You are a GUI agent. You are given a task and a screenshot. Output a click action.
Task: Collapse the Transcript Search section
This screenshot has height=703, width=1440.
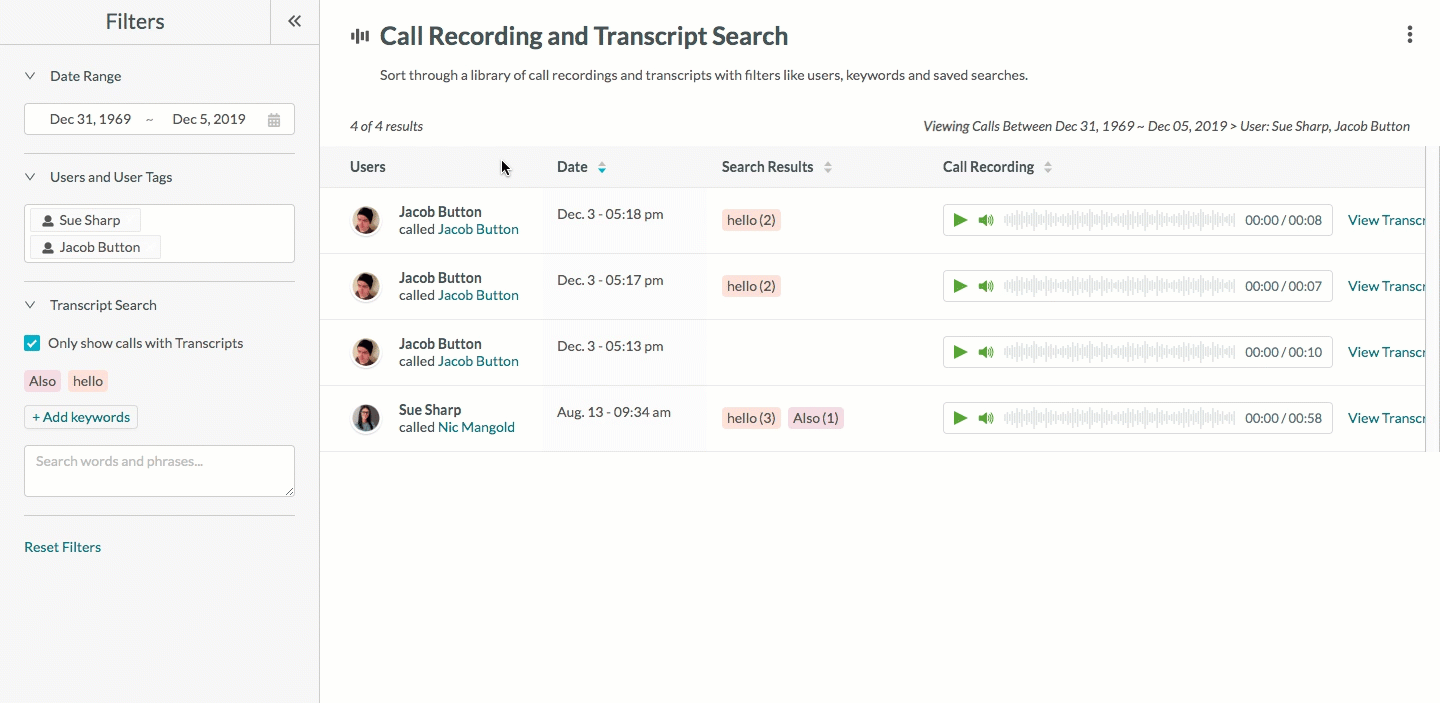click(x=30, y=305)
